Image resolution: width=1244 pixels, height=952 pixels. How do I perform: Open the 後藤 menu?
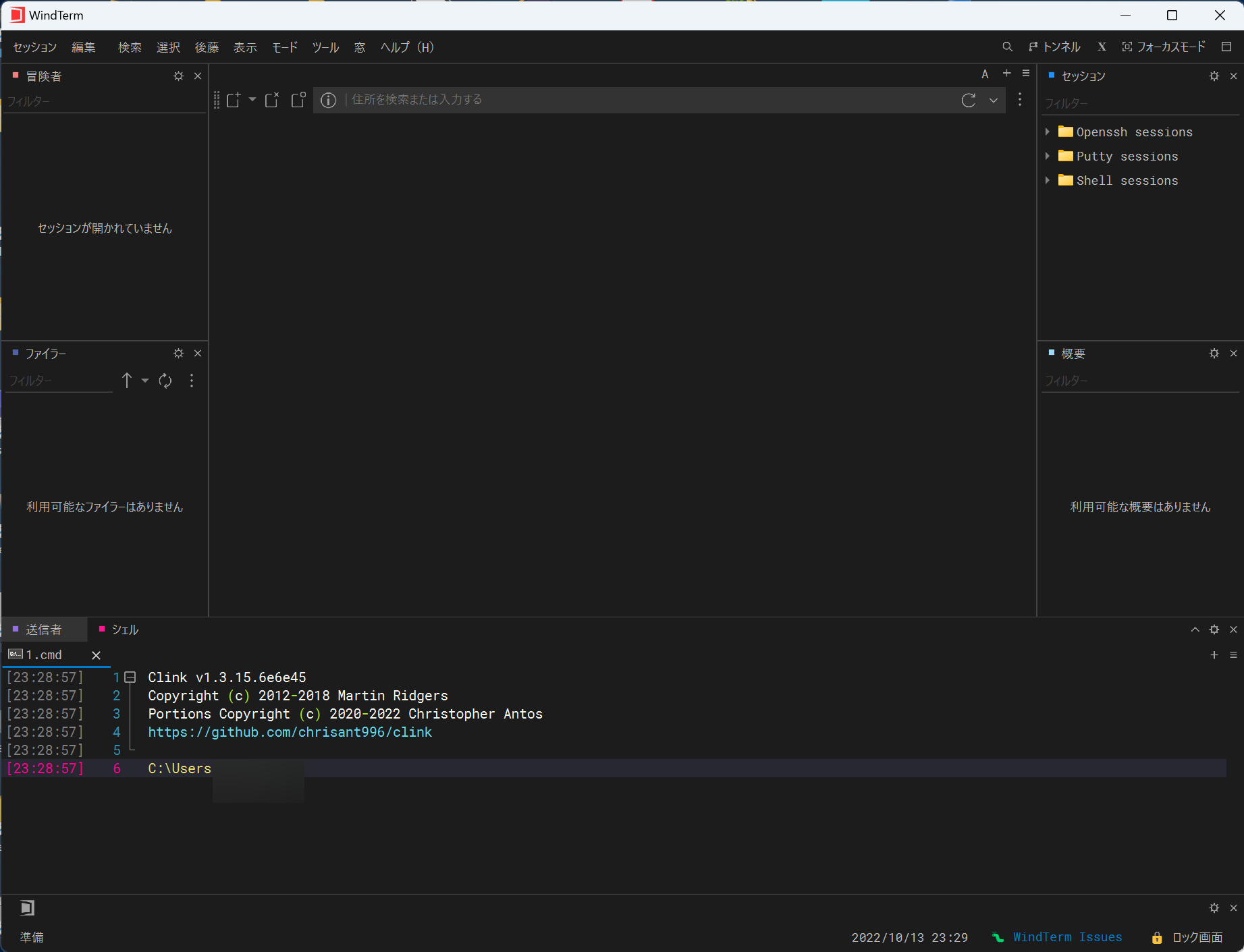(207, 47)
